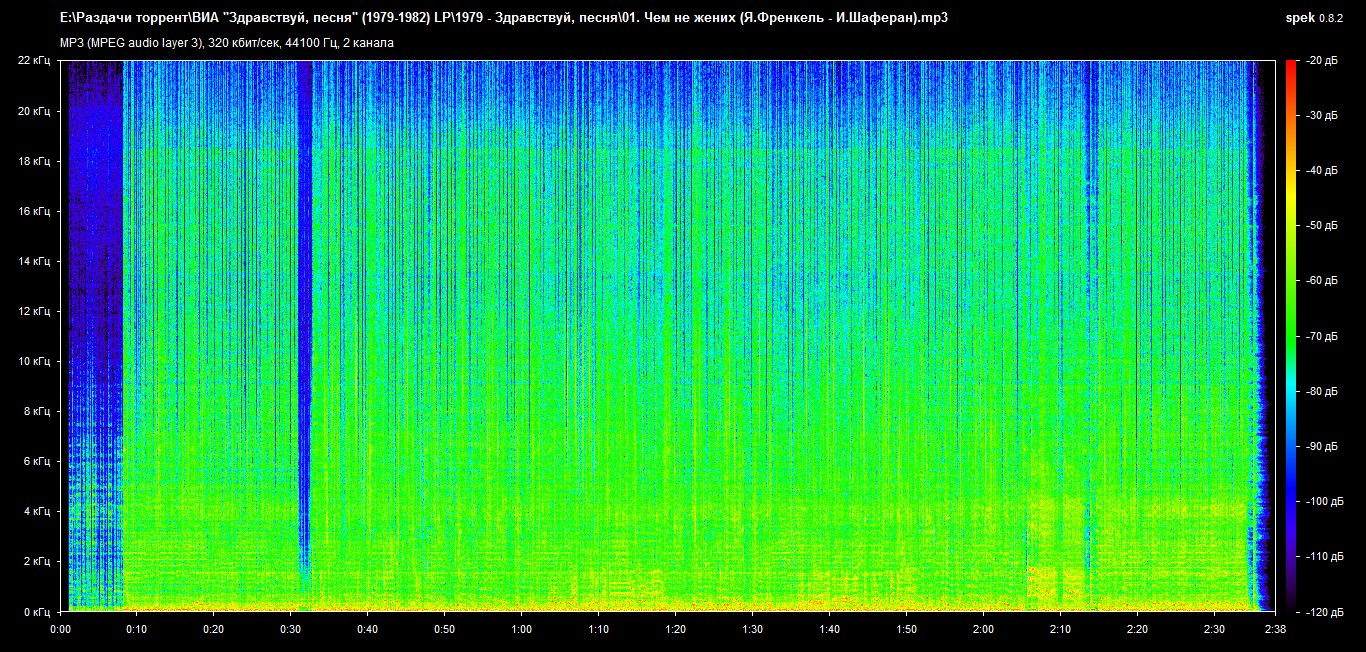Image resolution: width=1366 pixels, height=652 pixels.
Task: Click the dark blue silent gap near 0:32
Action: pyautogui.click(x=305, y=300)
